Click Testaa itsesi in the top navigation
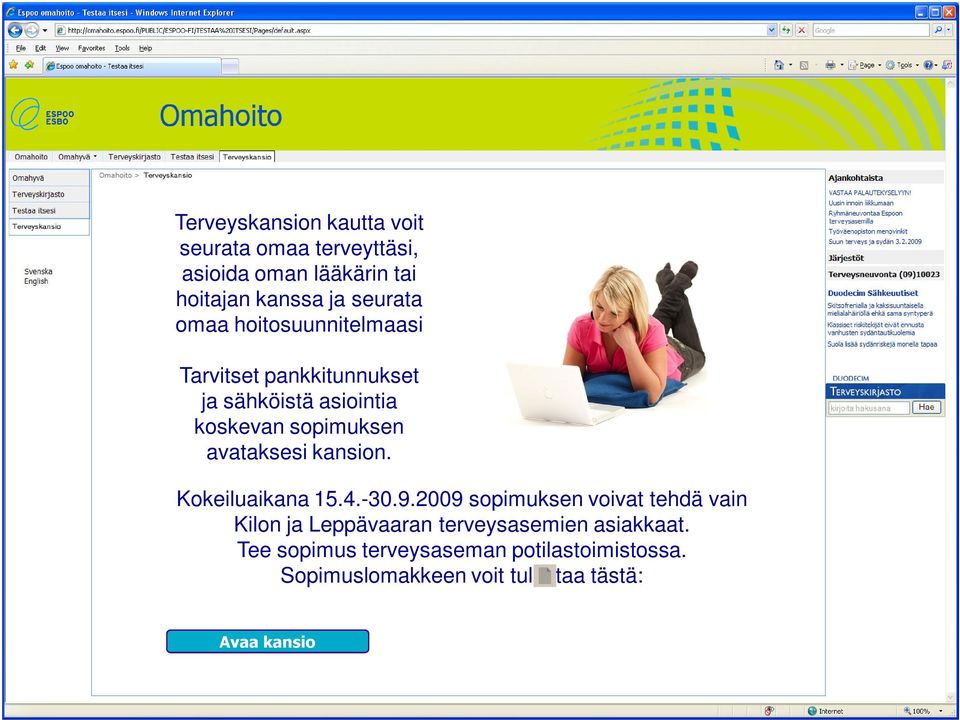Screen dimensions: 960x720 [x=192, y=157]
